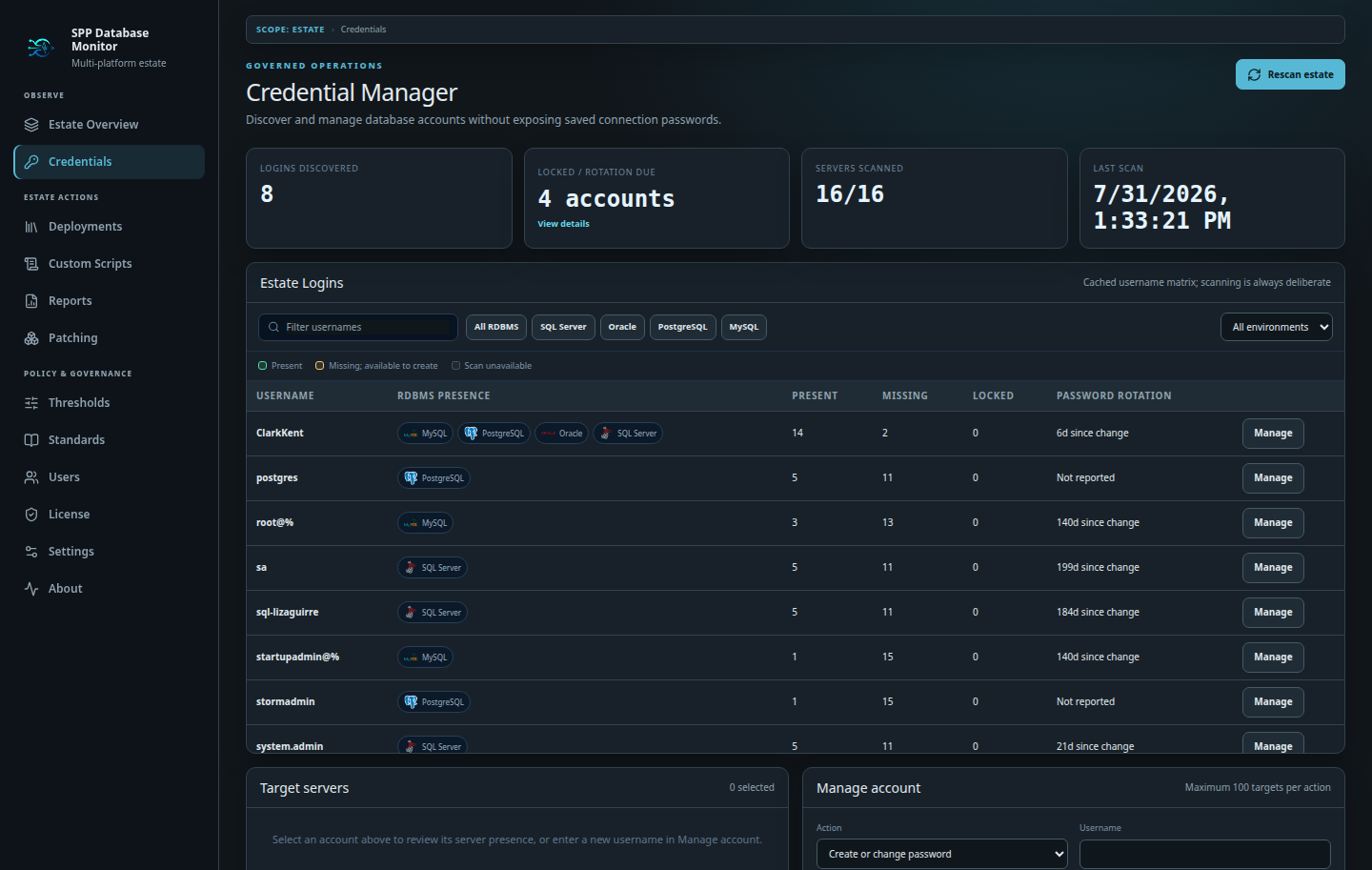The width and height of the screenshot is (1372, 870).
Task: Click SQL Server badge for sql-lizaguirre
Action: pos(433,613)
